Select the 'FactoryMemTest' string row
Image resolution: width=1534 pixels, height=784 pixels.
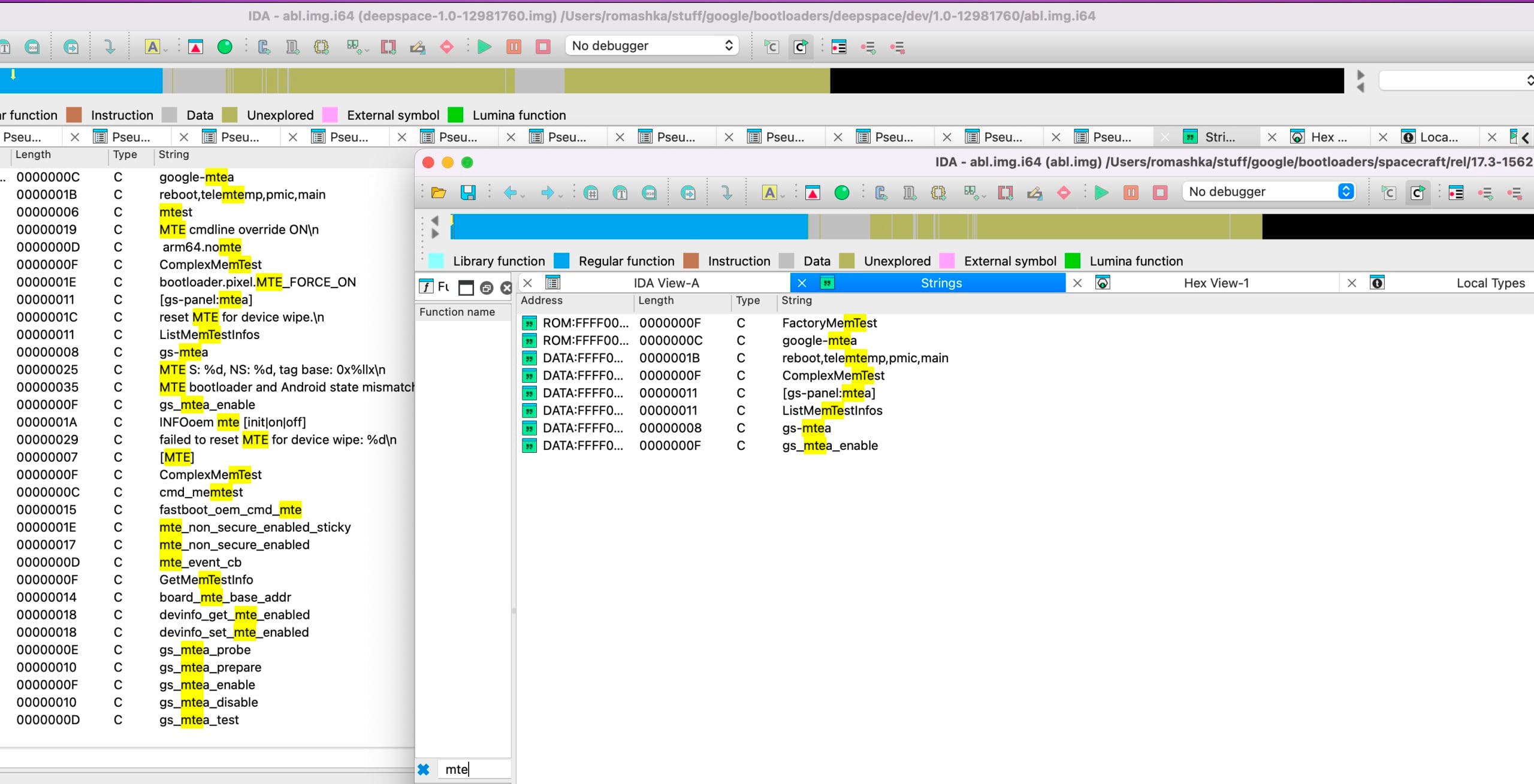click(x=1025, y=323)
